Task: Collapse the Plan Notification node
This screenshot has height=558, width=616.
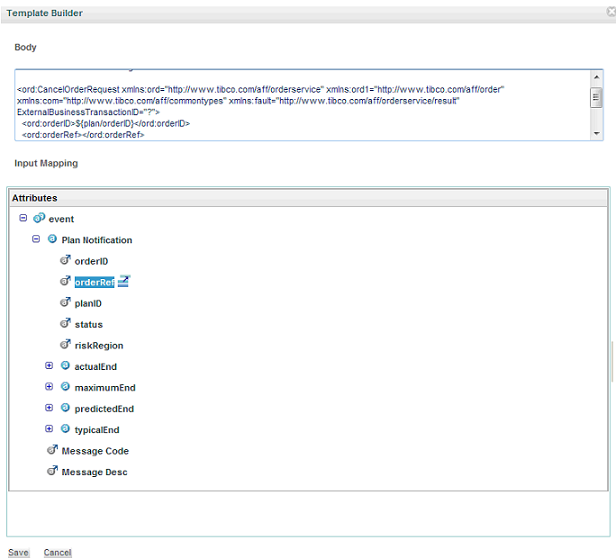Action: 36,239
